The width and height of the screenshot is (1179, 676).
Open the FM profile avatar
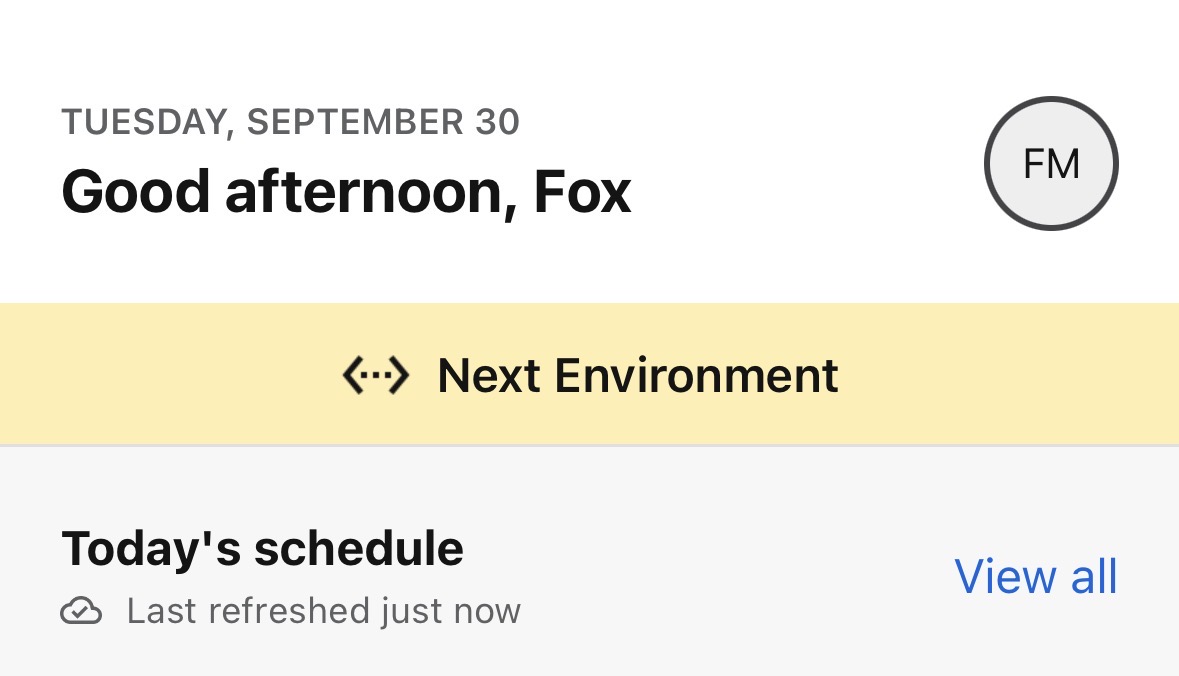1051,163
